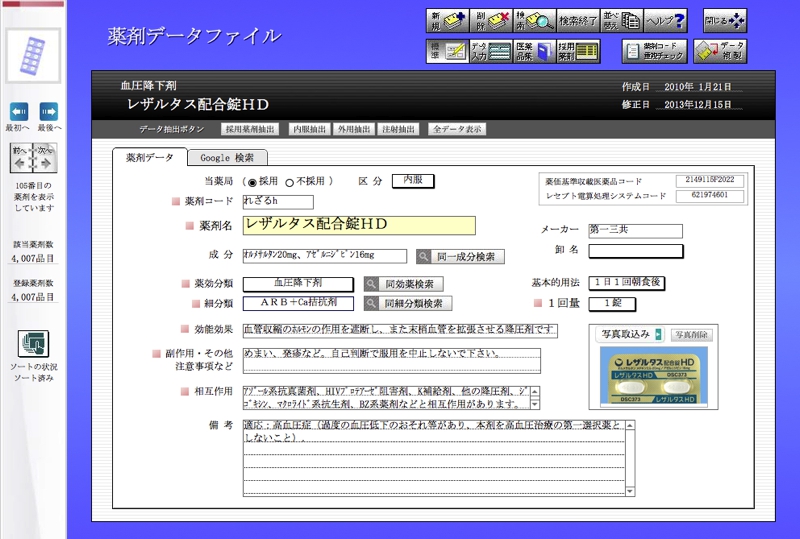Open the search (検索) tool
The image size is (800, 539).
point(534,21)
